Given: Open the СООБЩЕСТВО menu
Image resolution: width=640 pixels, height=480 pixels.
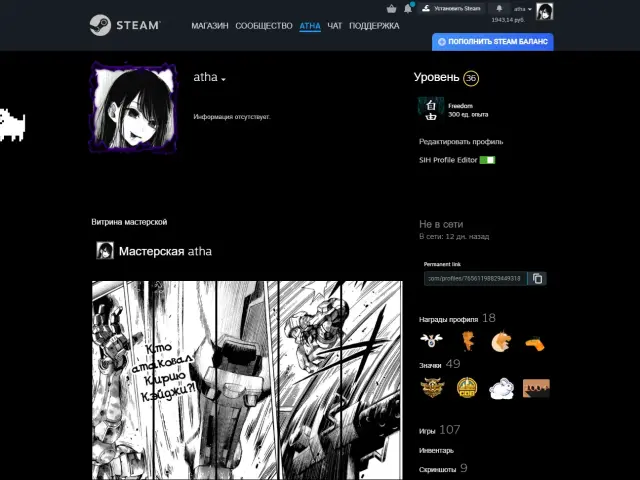Looking at the screenshot, I should coord(264,26).
